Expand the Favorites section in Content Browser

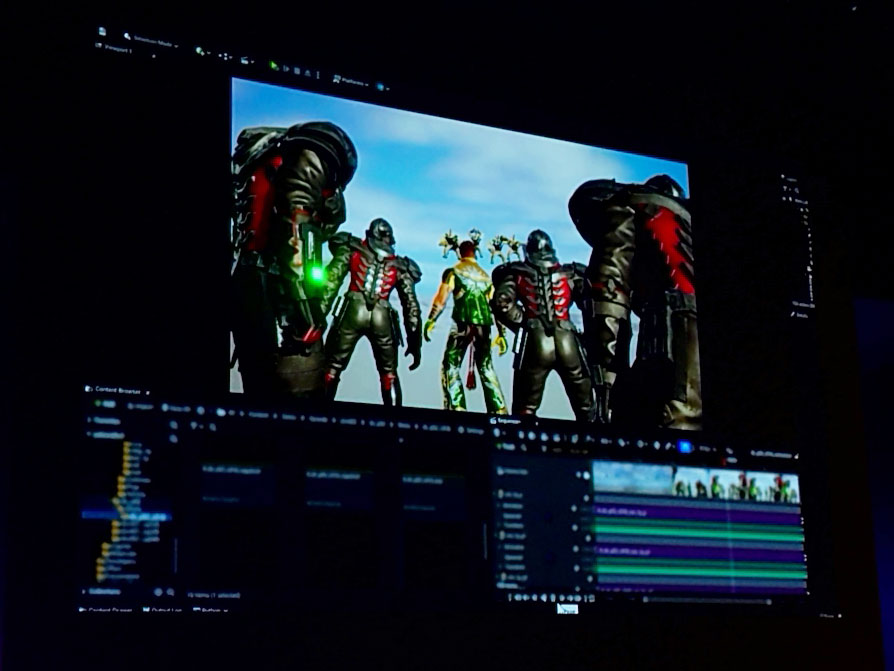tap(103, 421)
